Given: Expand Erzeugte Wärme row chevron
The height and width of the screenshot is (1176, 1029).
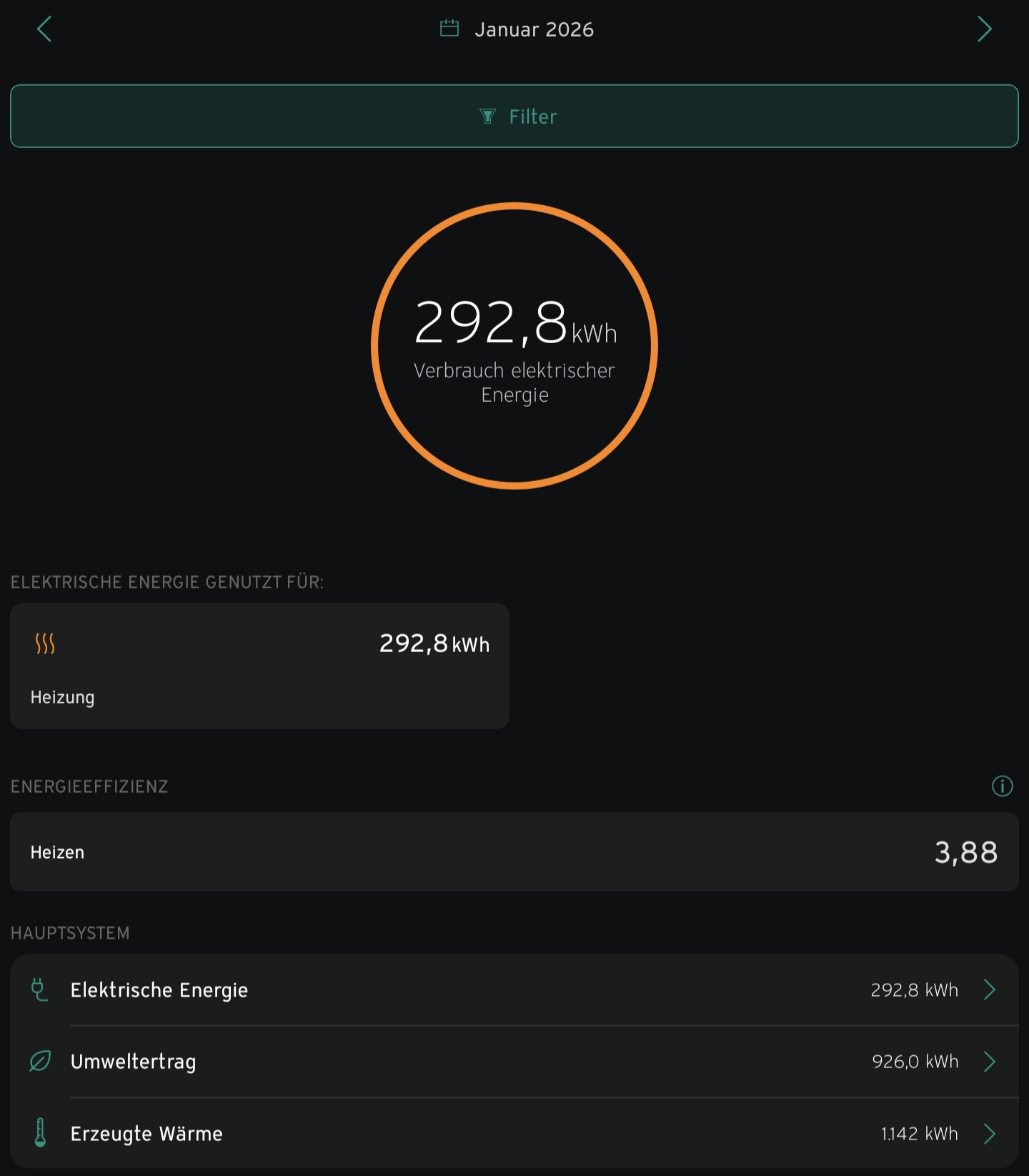Looking at the screenshot, I should (990, 1133).
